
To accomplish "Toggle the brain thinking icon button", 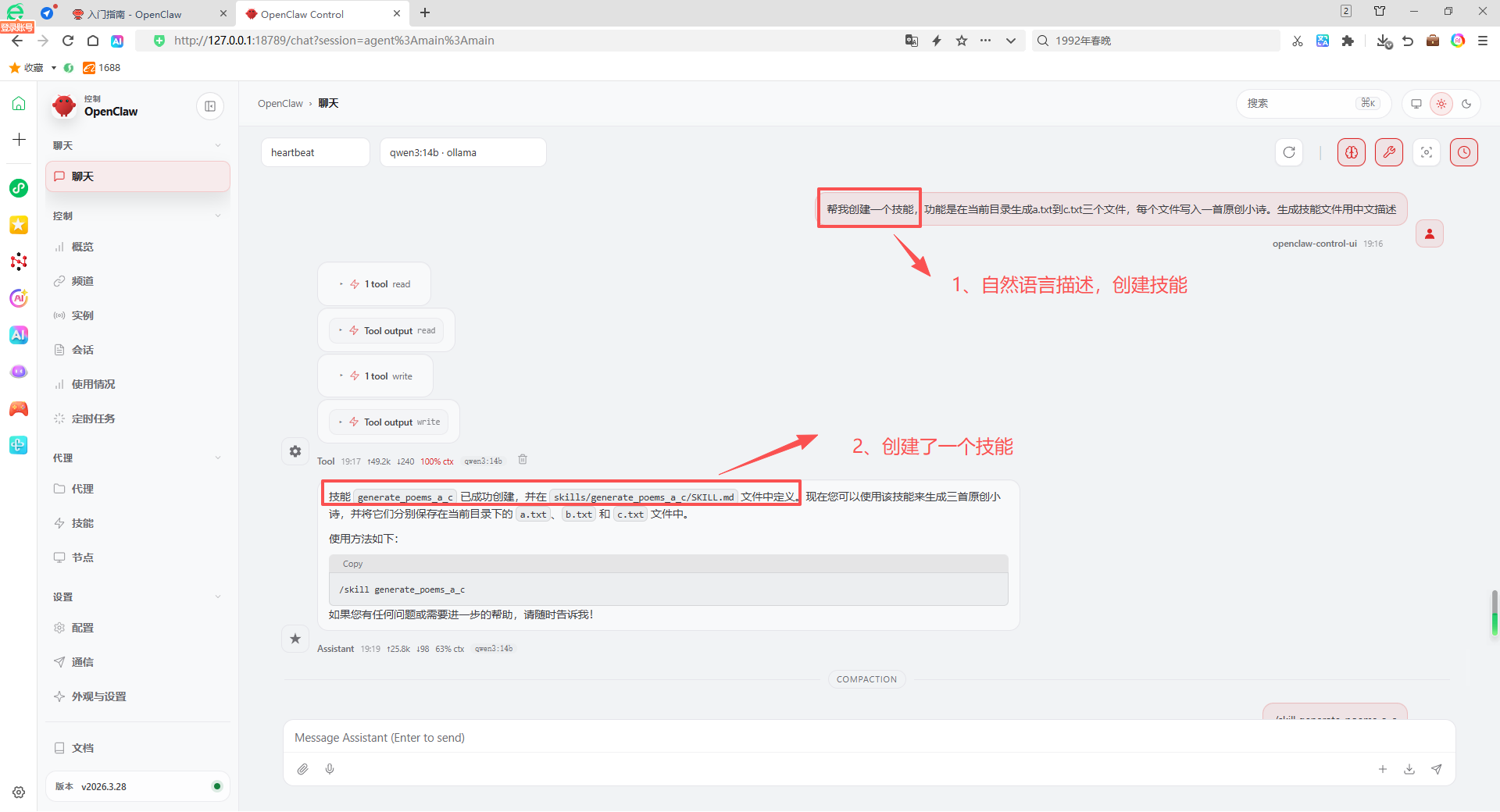I will [1352, 152].
